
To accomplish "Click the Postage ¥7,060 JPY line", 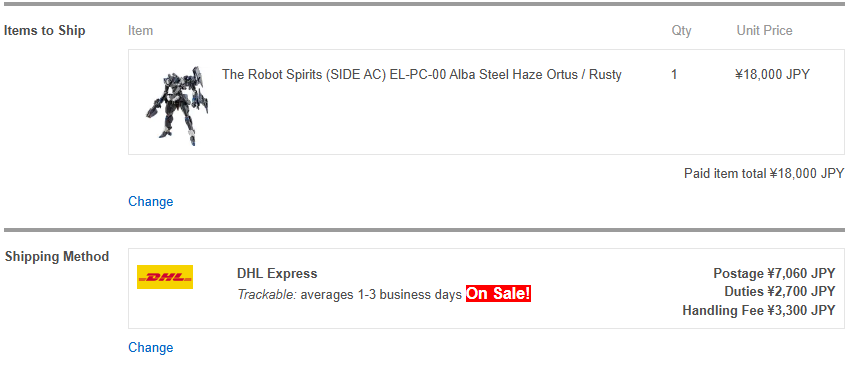I will 774,273.
